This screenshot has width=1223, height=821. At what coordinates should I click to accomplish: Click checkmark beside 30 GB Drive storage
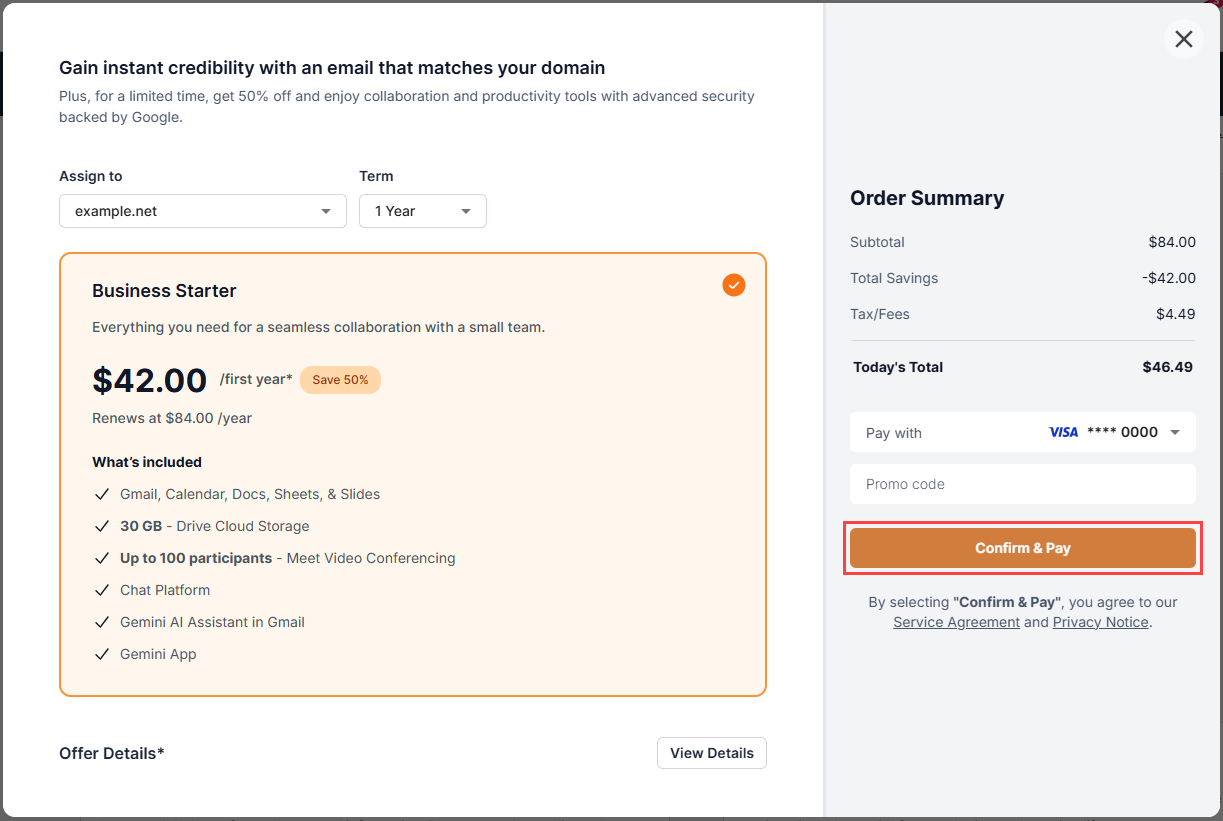[101, 526]
